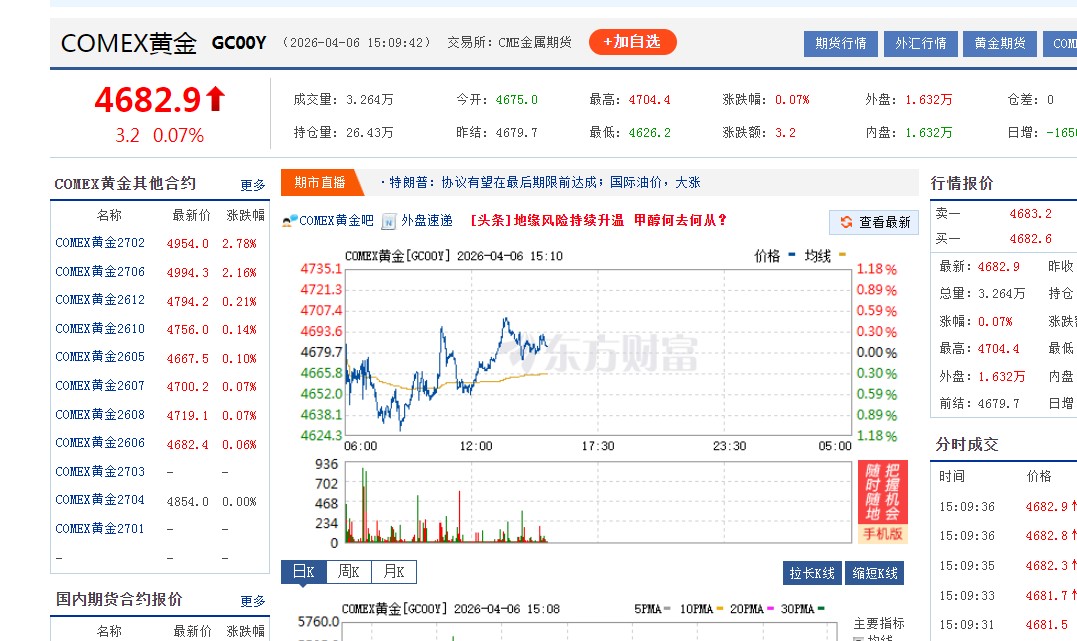Open 外盘速递 via its N icon

click(x=387, y=221)
